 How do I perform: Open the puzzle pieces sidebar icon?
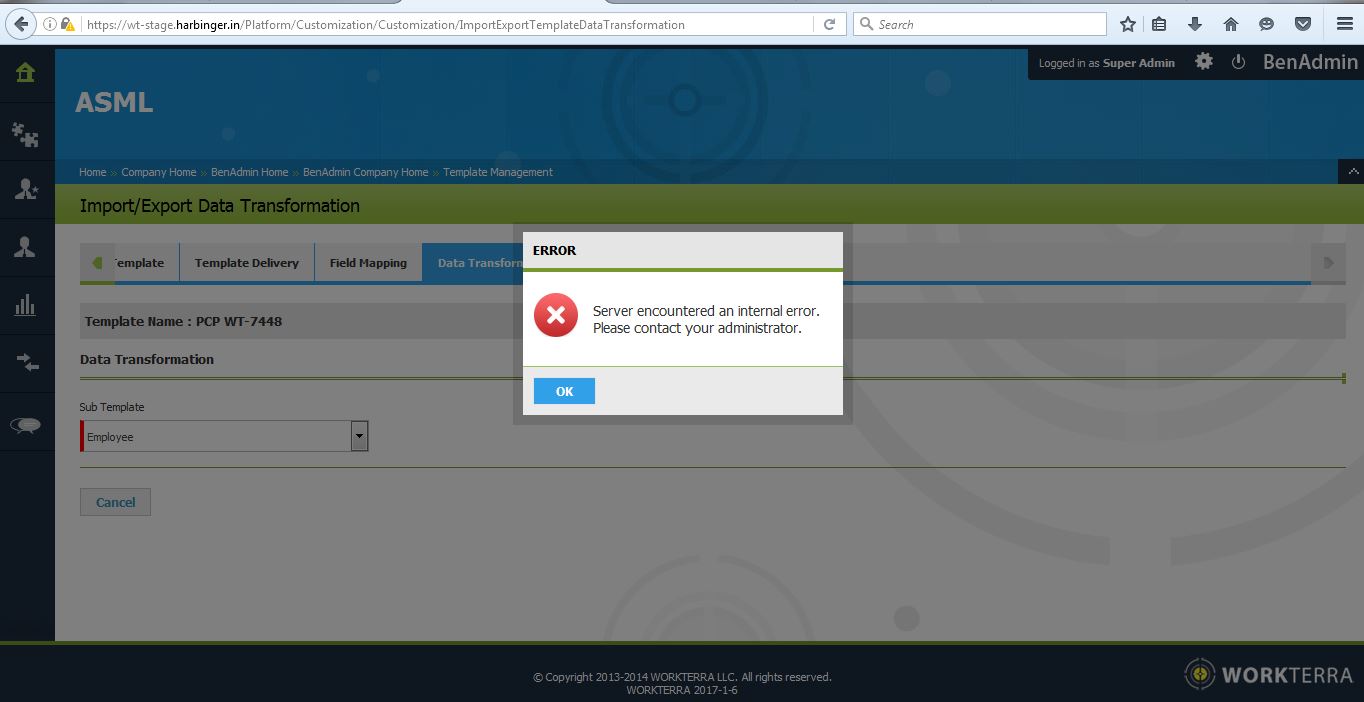(x=25, y=134)
